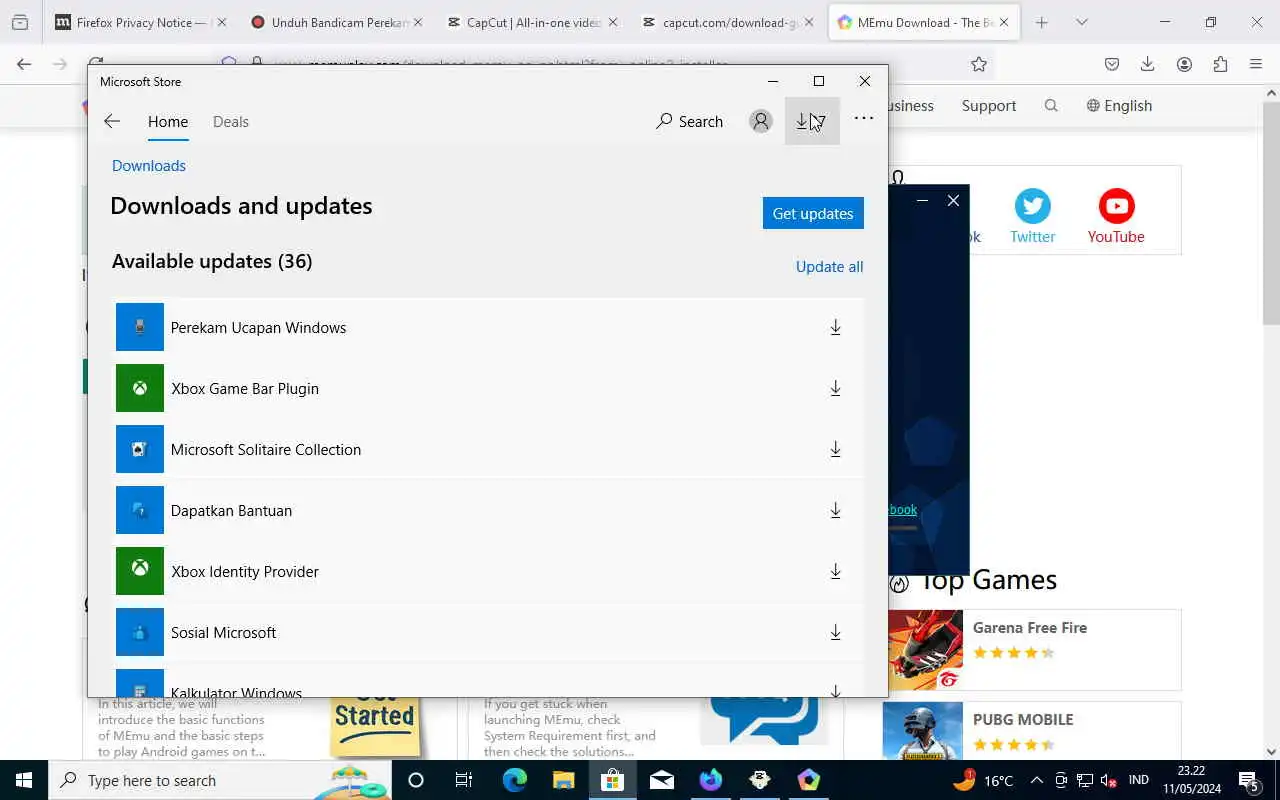Select the Xbox Game Bar Plugin row text

(x=245, y=388)
